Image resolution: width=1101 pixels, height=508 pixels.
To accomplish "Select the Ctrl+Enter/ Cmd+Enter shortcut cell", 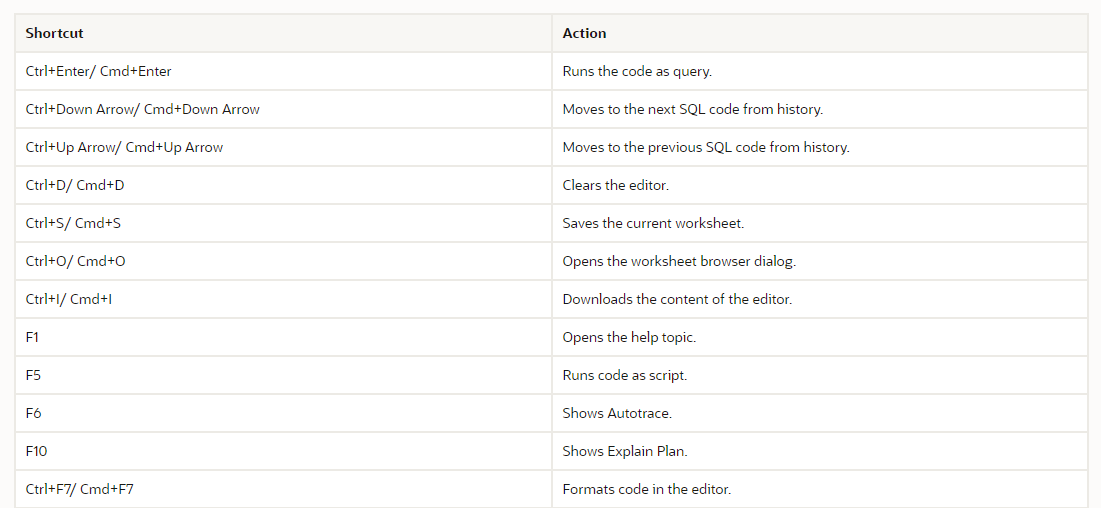I will [283, 71].
